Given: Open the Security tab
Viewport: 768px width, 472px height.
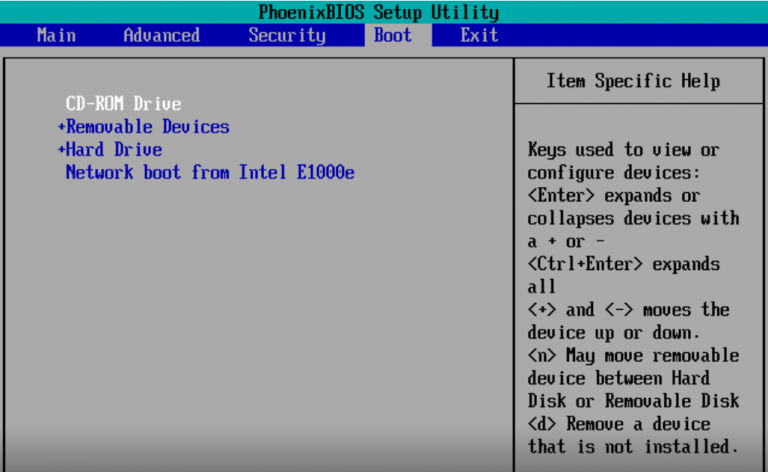Looking at the screenshot, I should click(x=287, y=35).
